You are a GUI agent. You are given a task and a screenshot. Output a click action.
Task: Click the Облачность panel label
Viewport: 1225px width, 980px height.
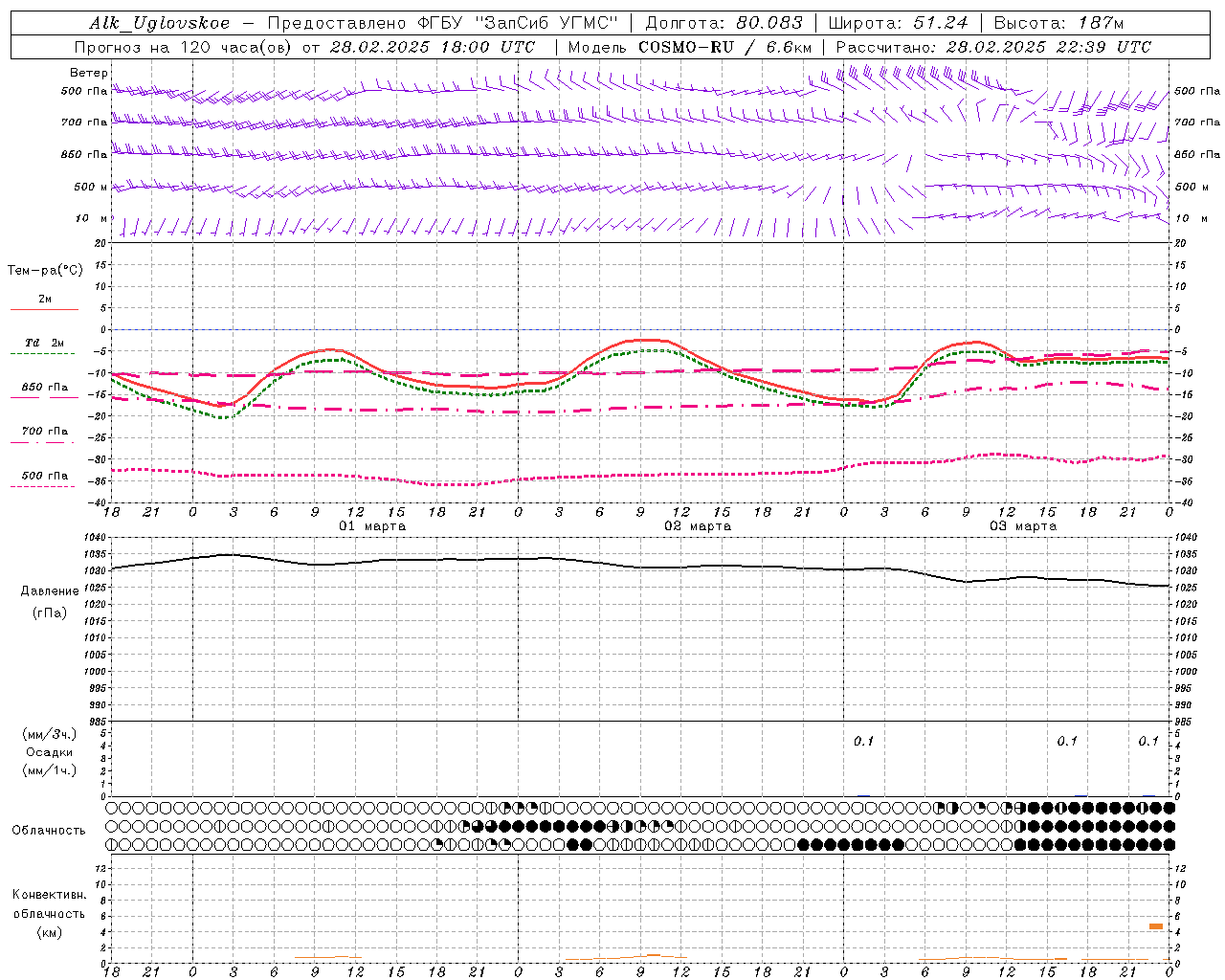point(49,830)
